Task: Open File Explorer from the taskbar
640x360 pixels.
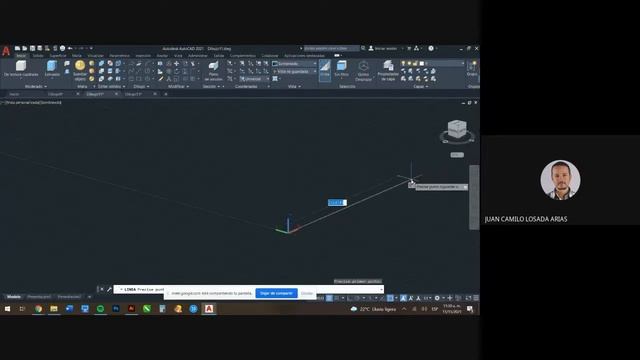Action: tap(54, 309)
